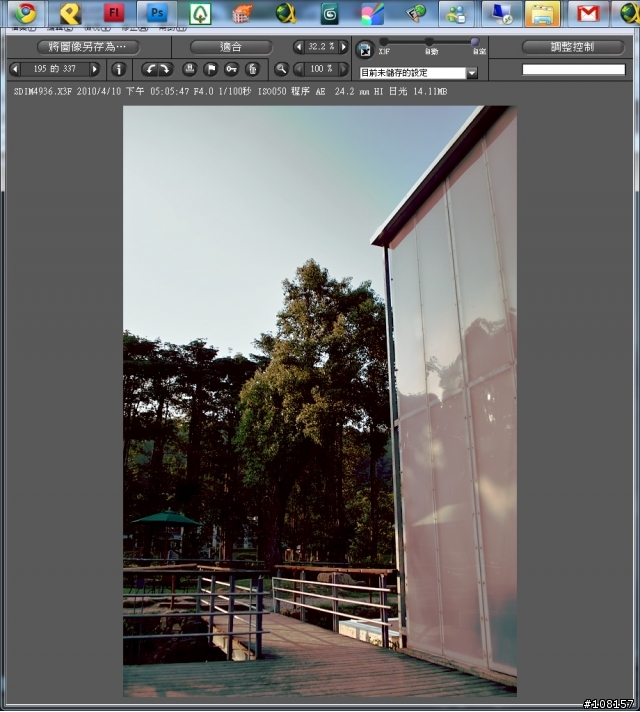Open the colorful paint swatch app
Image resolution: width=640 pixels, height=712 pixels.
(372, 13)
